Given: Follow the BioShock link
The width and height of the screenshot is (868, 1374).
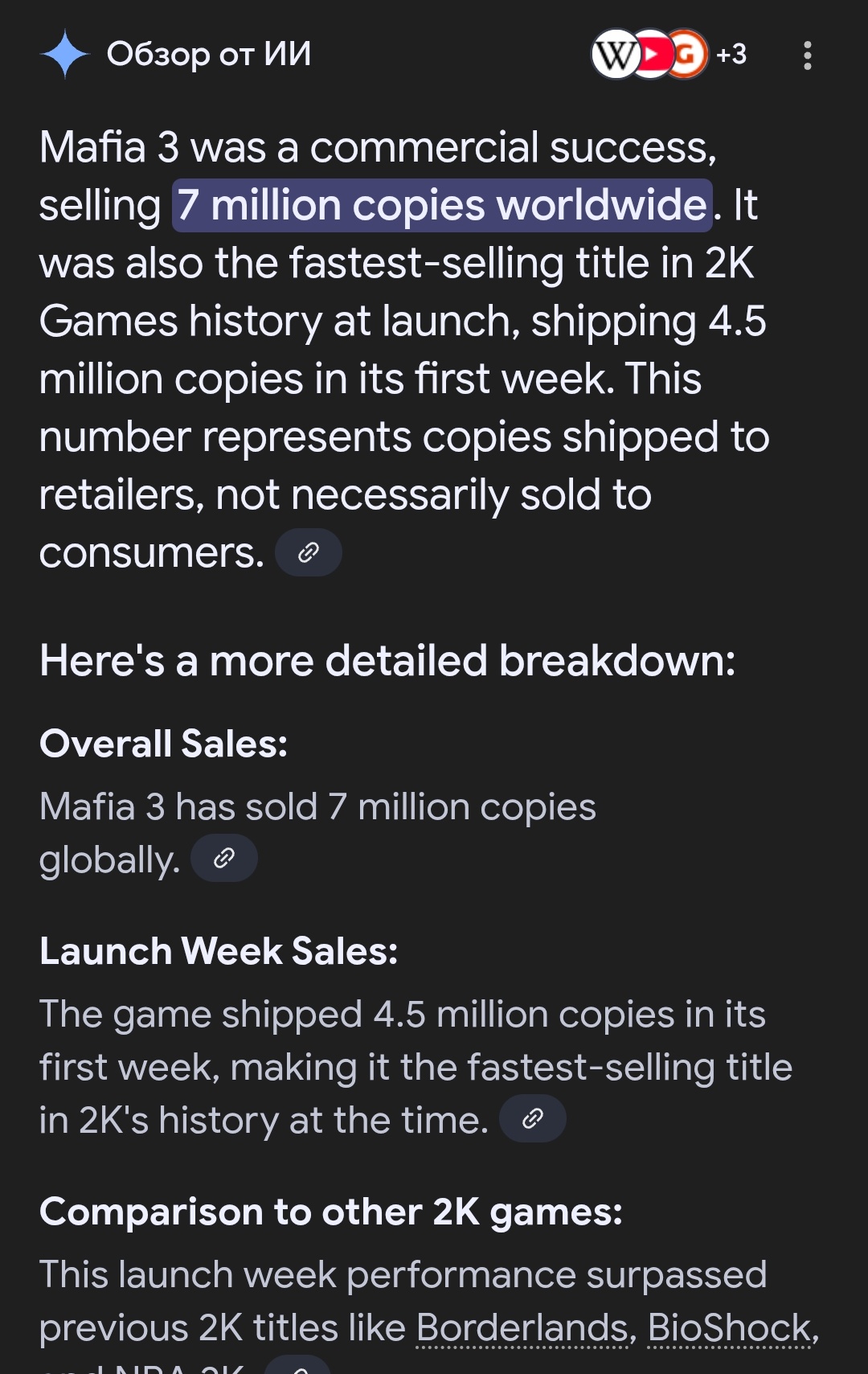Looking at the screenshot, I should 730,1327.
